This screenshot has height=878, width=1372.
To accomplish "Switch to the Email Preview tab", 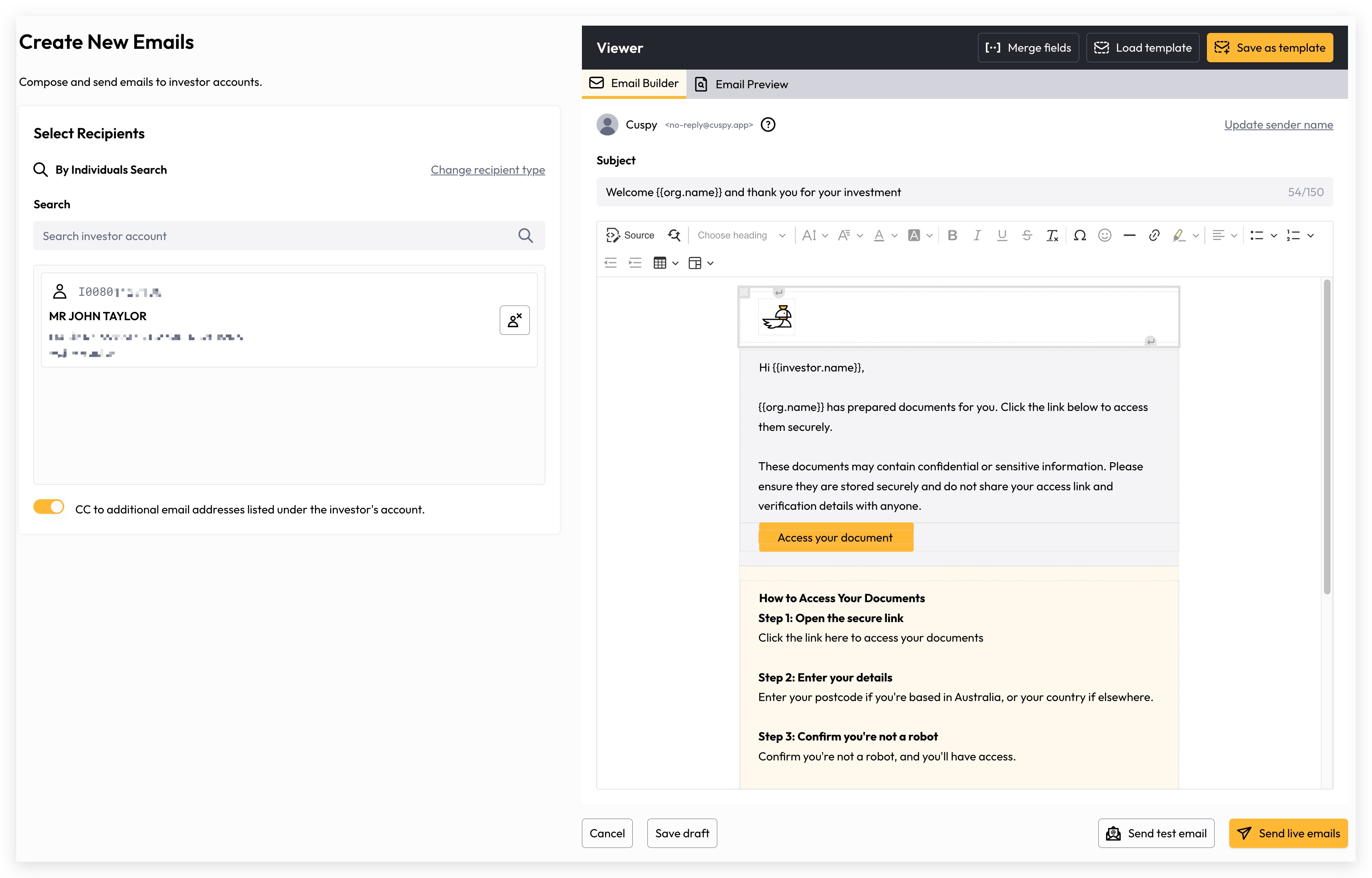I will [741, 84].
